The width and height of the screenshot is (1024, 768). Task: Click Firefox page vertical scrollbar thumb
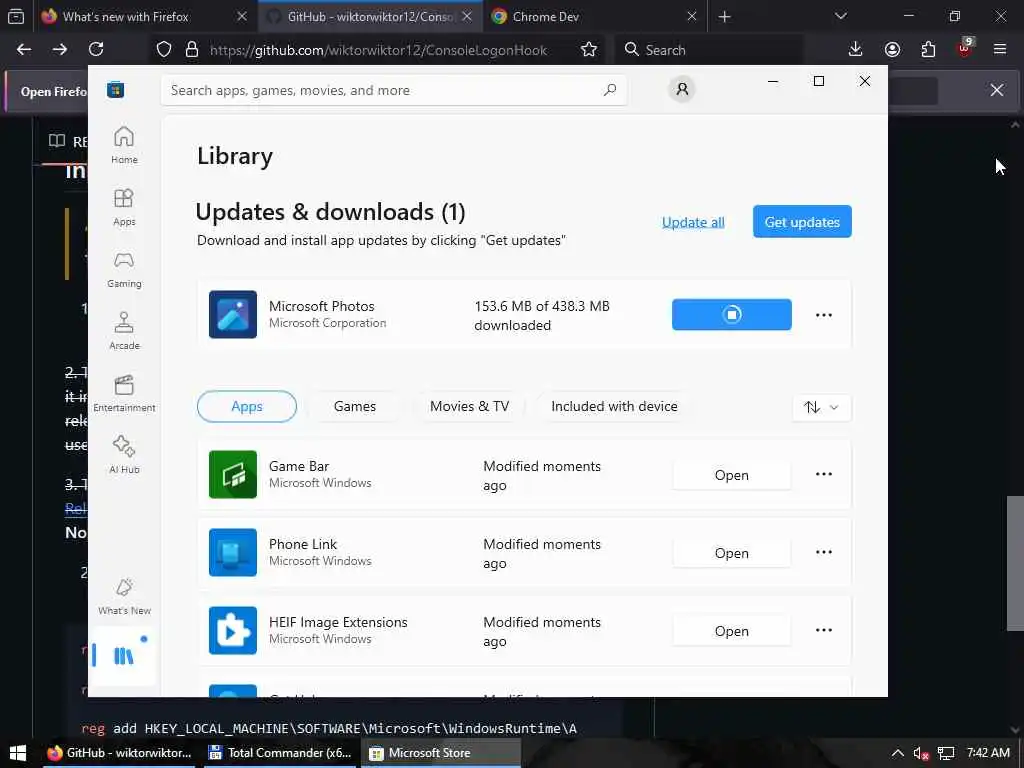pos(1015,563)
